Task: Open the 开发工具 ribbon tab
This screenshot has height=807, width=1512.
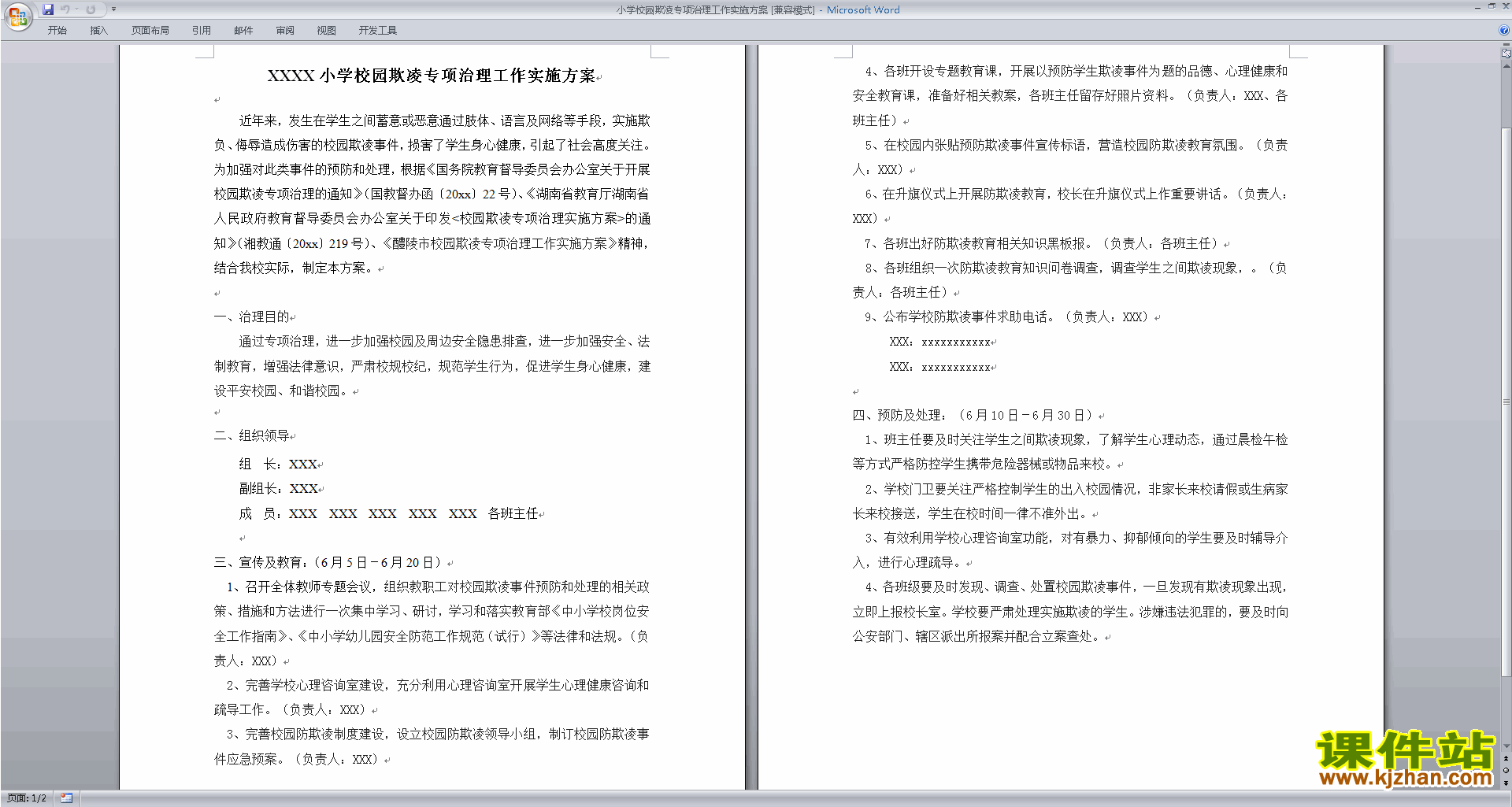Action: tap(378, 30)
